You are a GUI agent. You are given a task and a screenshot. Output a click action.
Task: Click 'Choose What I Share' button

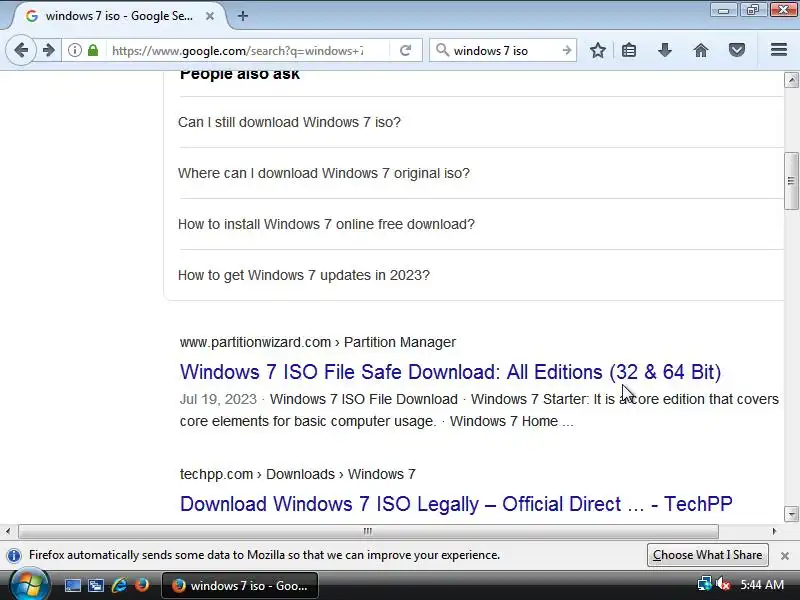point(708,555)
